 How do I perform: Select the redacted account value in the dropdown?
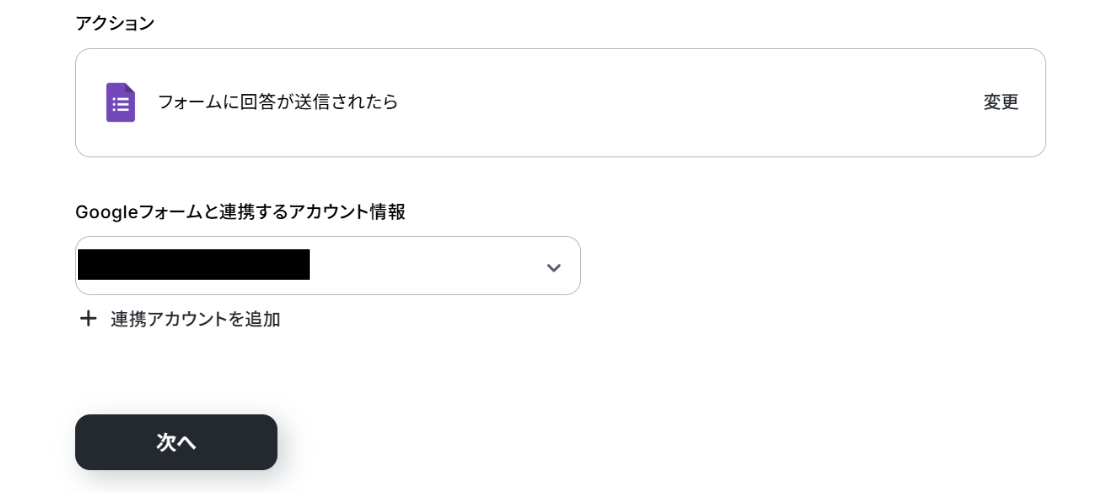click(193, 265)
